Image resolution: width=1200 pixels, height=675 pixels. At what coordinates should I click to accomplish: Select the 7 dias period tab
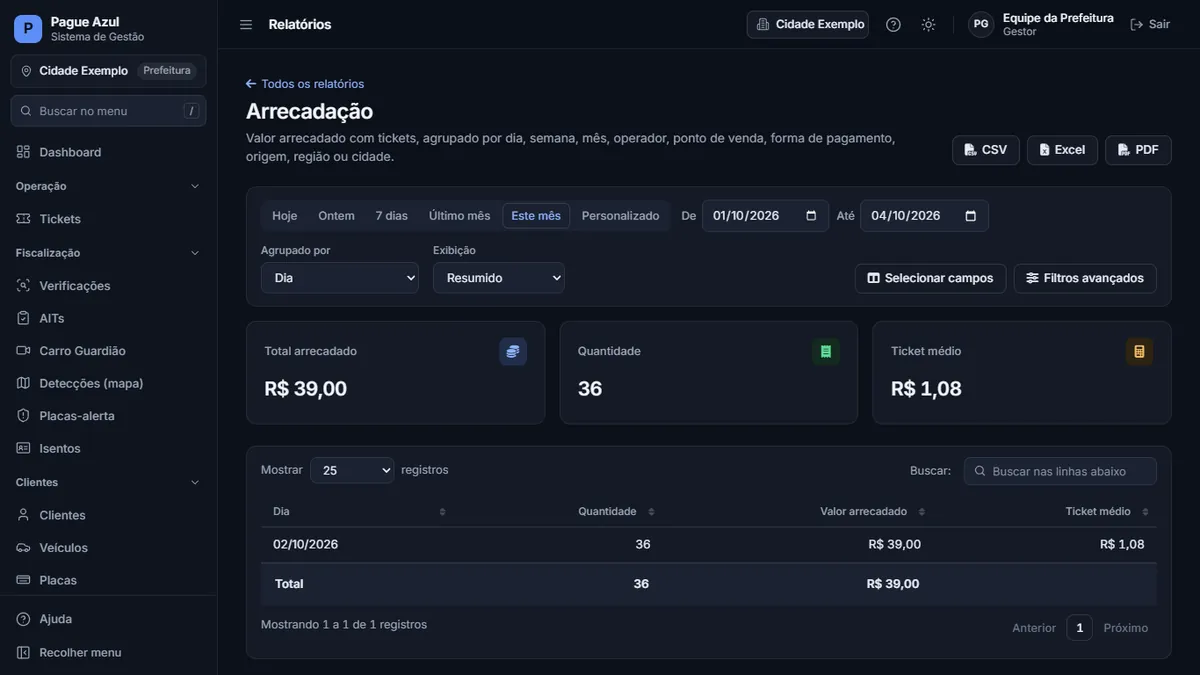click(392, 216)
